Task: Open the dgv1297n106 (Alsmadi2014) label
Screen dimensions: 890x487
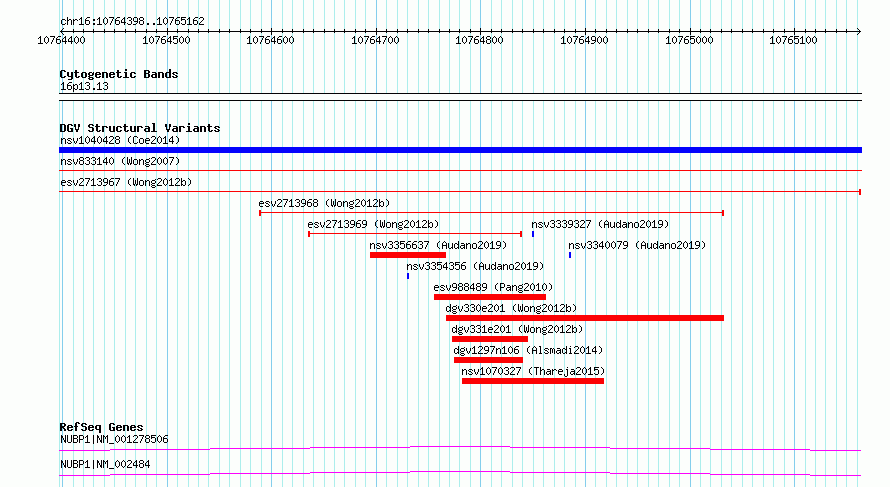Action: click(x=528, y=350)
